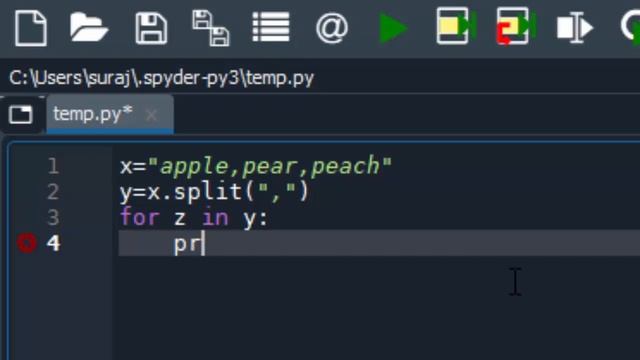The width and height of the screenshot is (640, 360).
Task: Open the browse tabs panel icon
Action: [x=20, y=114]
